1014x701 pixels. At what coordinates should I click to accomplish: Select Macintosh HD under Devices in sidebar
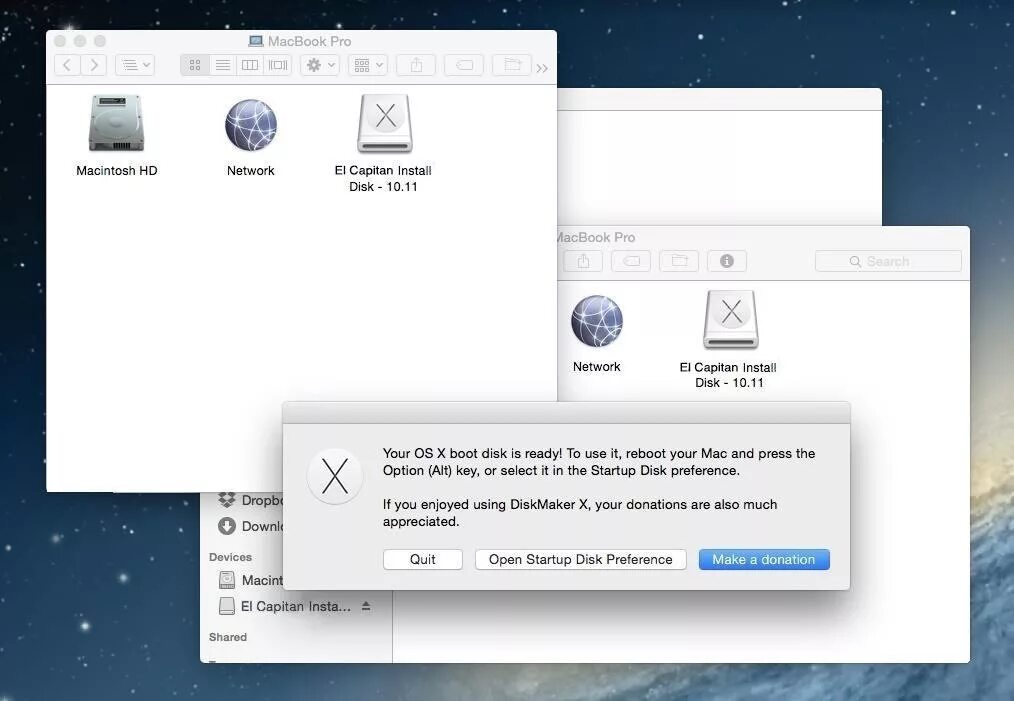[x=251, y=580]
